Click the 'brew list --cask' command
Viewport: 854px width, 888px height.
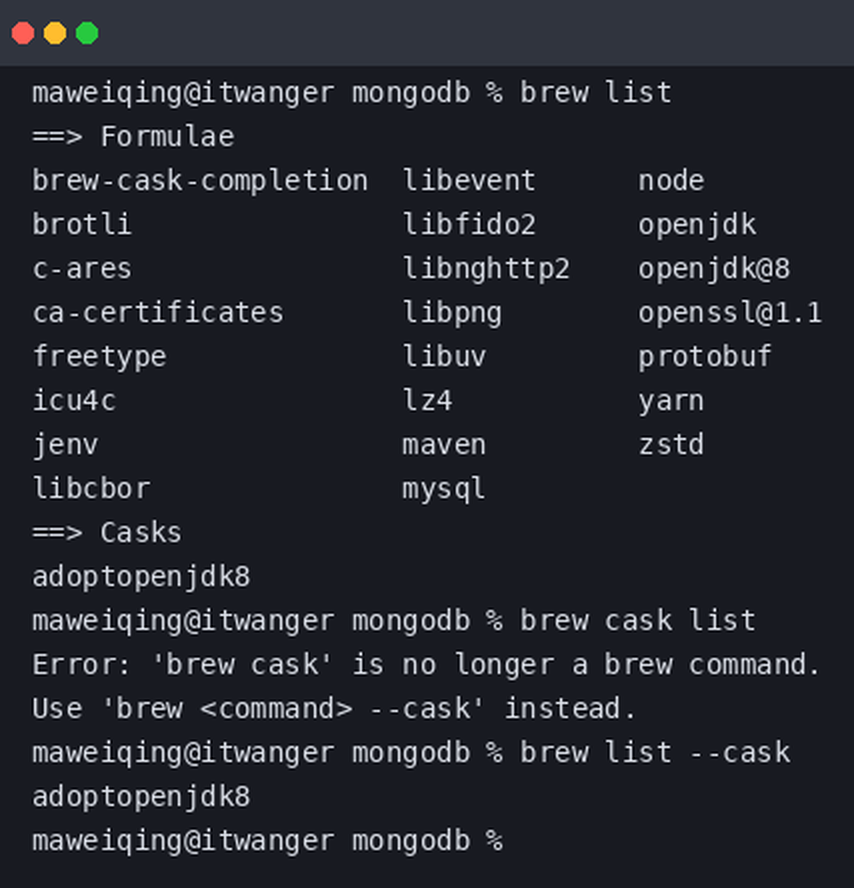pos(655,753)
